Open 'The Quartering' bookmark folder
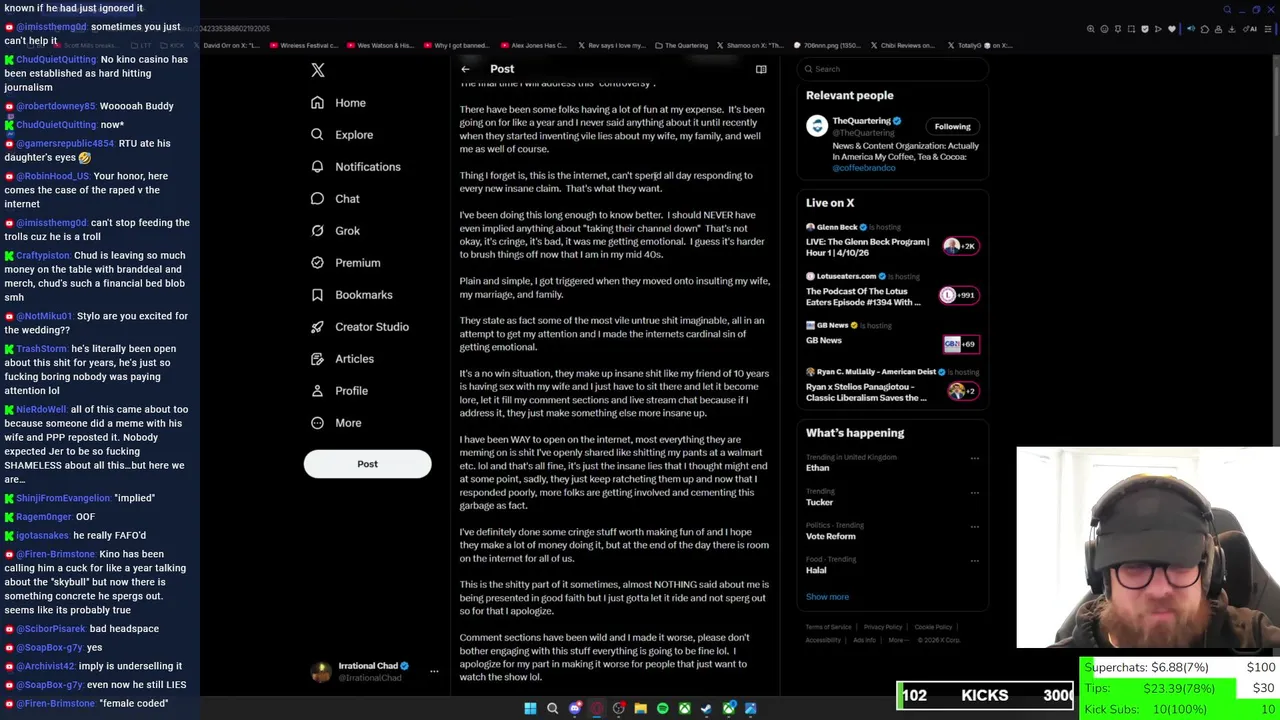This screenshot has width=1280, height=720. 682,45
